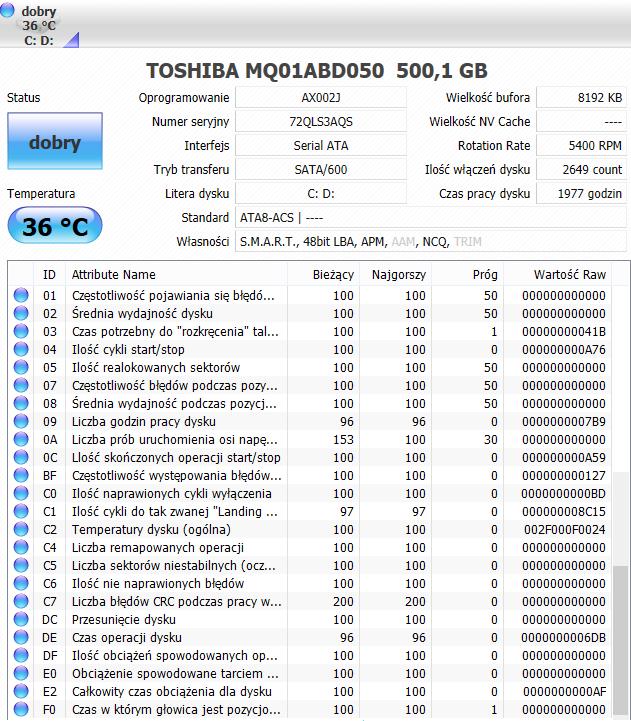Click raw value 000000008C15
The height and width of the screenshot is (721, 631).
click(x=563, y=511)
